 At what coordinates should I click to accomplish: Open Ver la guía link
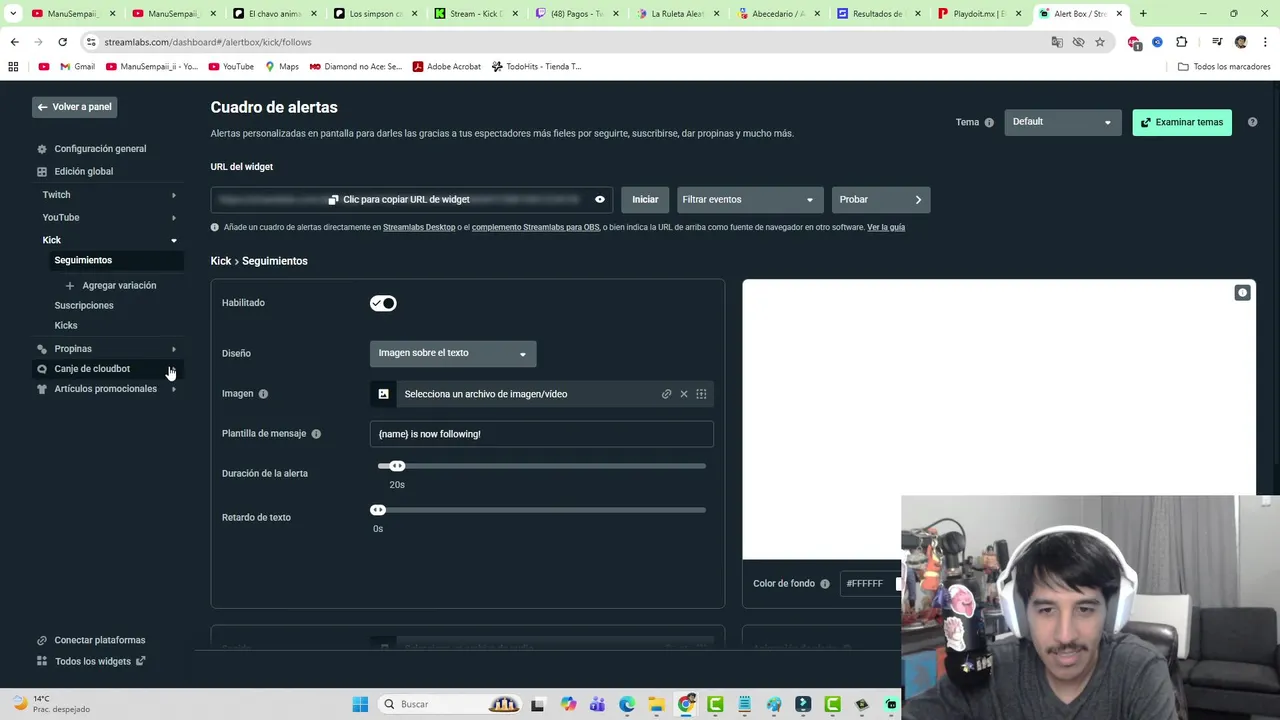(886, 228)
